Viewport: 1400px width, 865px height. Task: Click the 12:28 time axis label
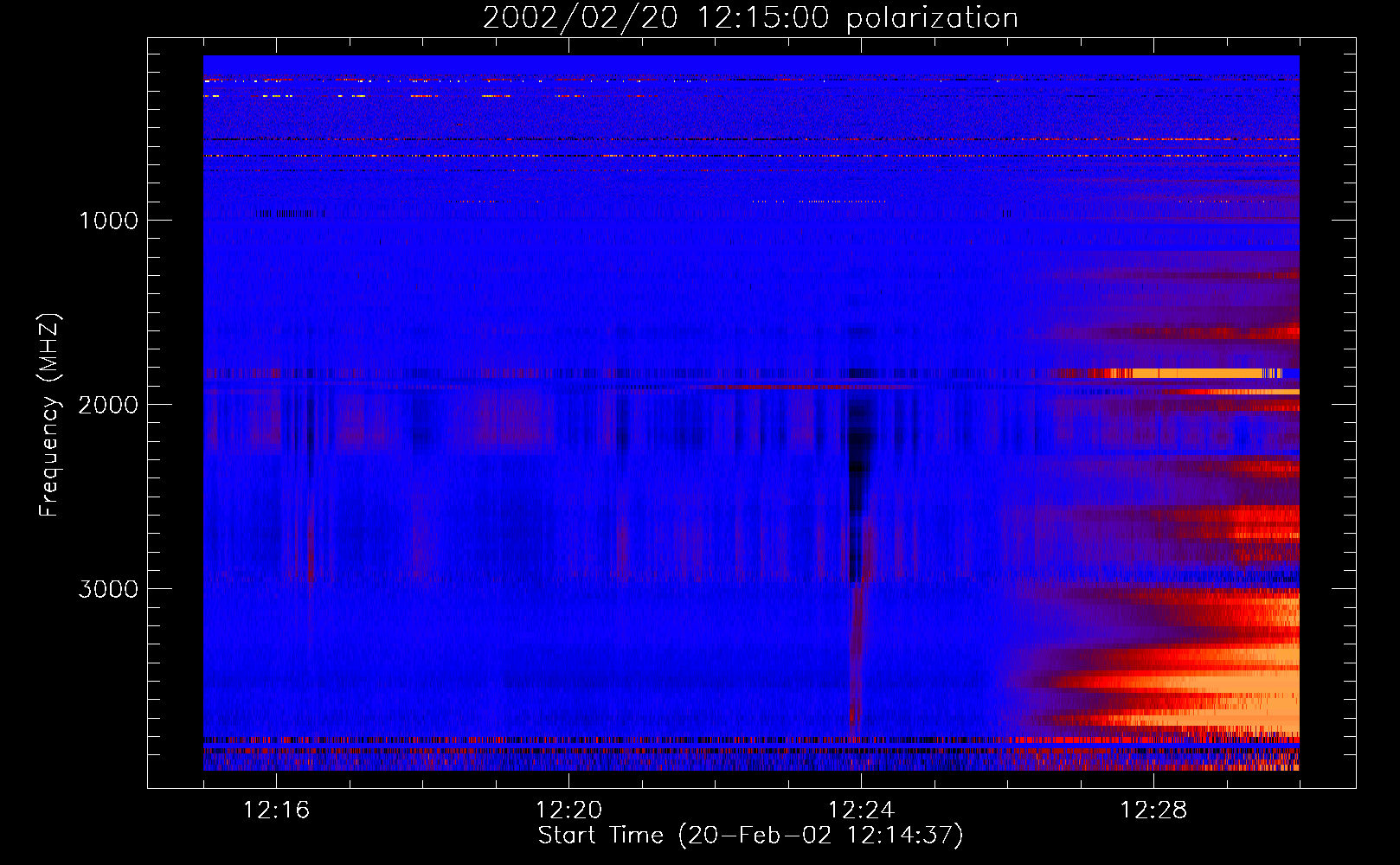1153,811
